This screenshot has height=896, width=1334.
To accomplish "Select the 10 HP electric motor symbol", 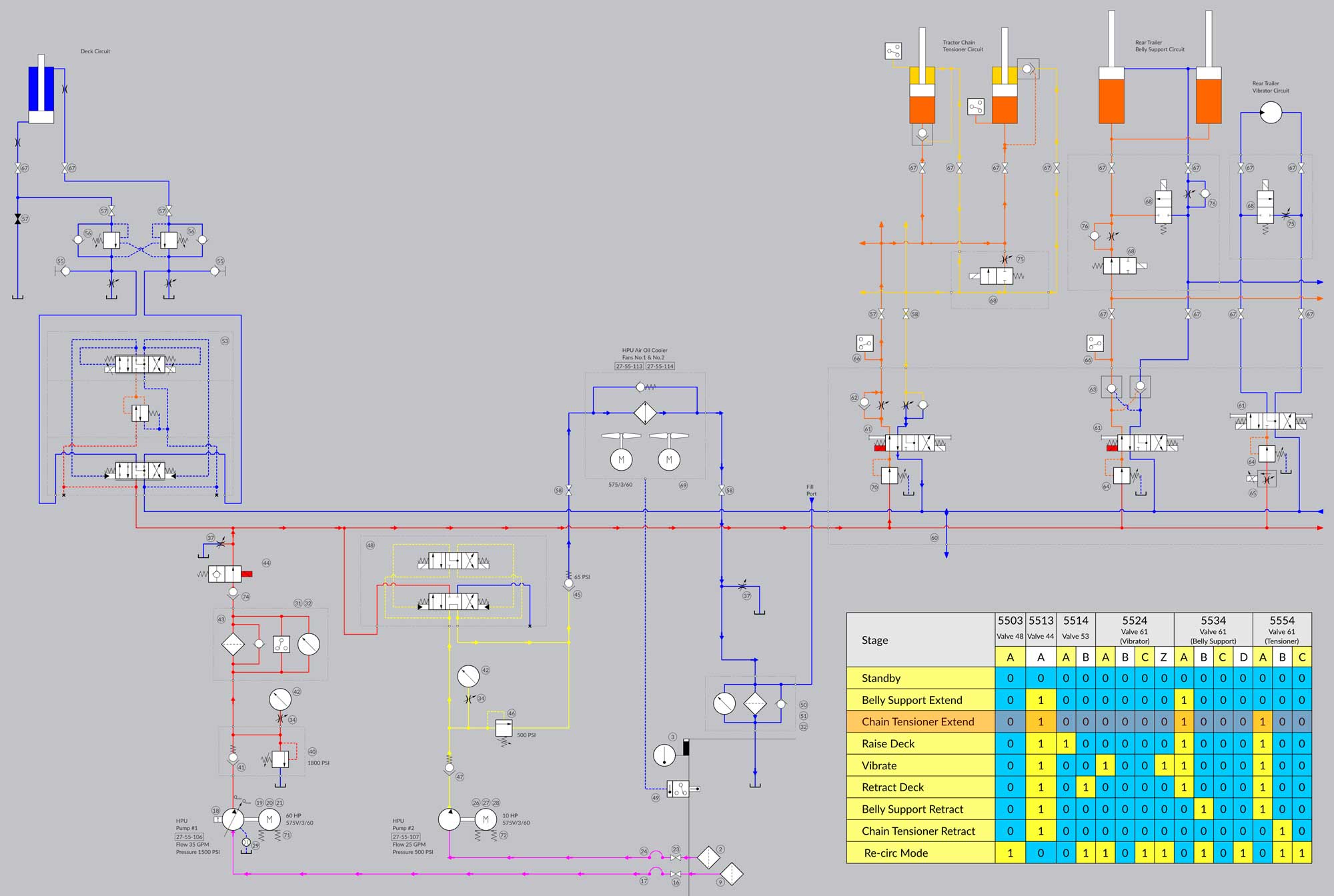I will [x=486, y=819].
